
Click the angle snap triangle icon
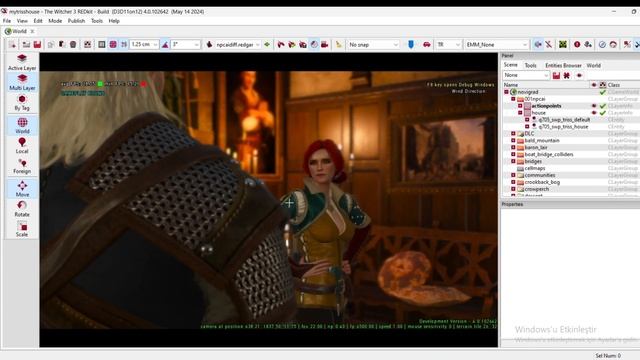(x=165, y=44)
